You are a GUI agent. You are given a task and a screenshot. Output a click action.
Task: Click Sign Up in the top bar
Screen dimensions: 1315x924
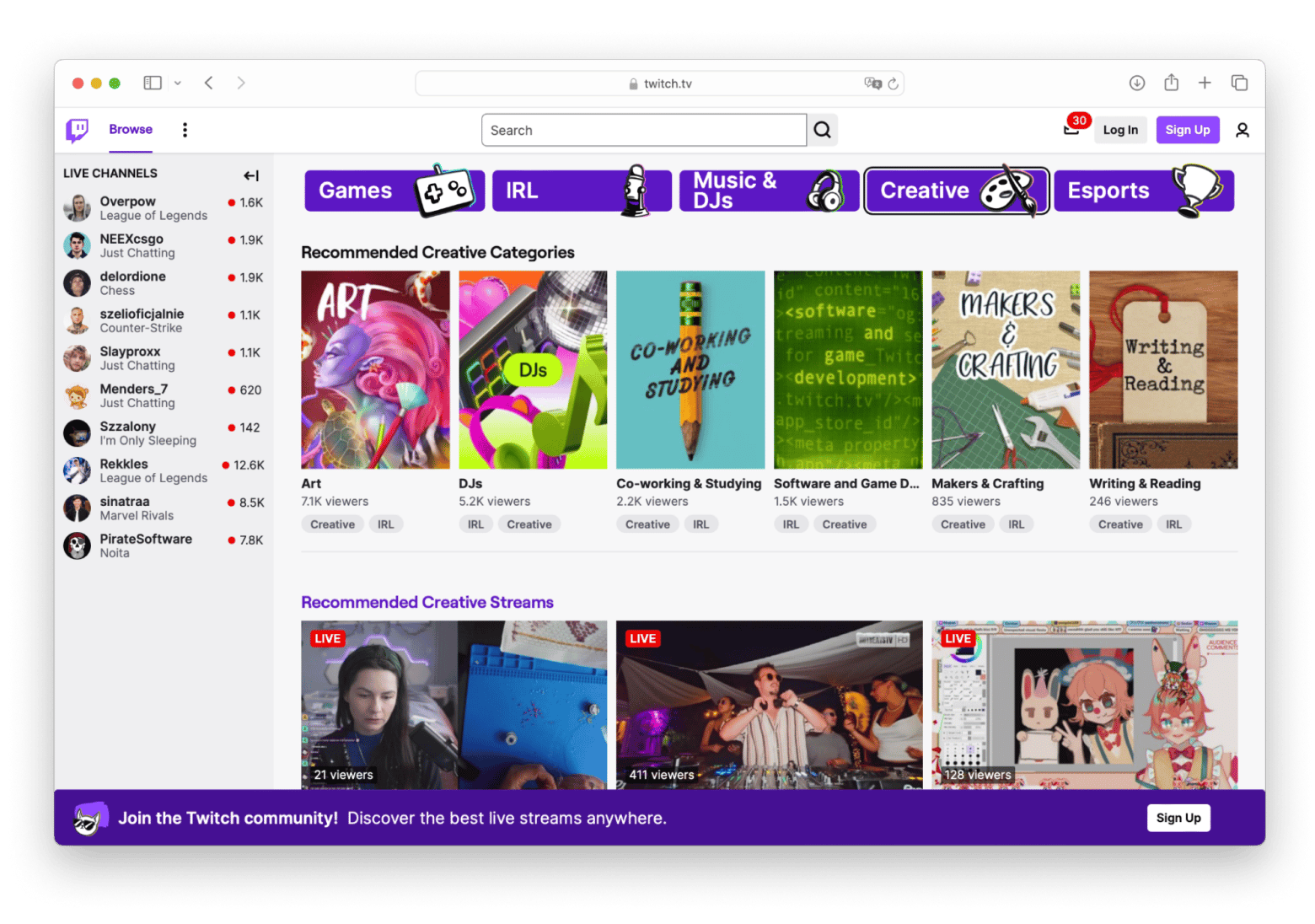1187,130
